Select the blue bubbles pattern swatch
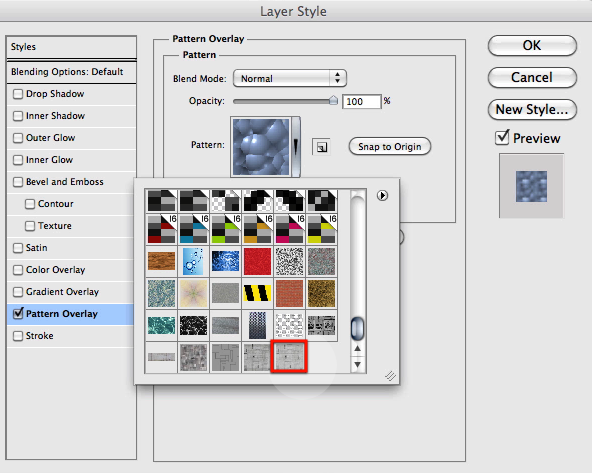Viewport: 592px width, 473px height. pyautogui.click(x=193, y=261)
